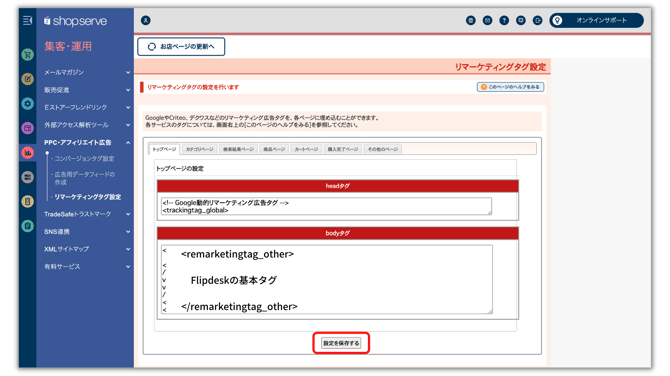The width and height of the screenshot is (670, 376).
Task: Open the brown server-style sidebar icon
Action: [28, 177]
